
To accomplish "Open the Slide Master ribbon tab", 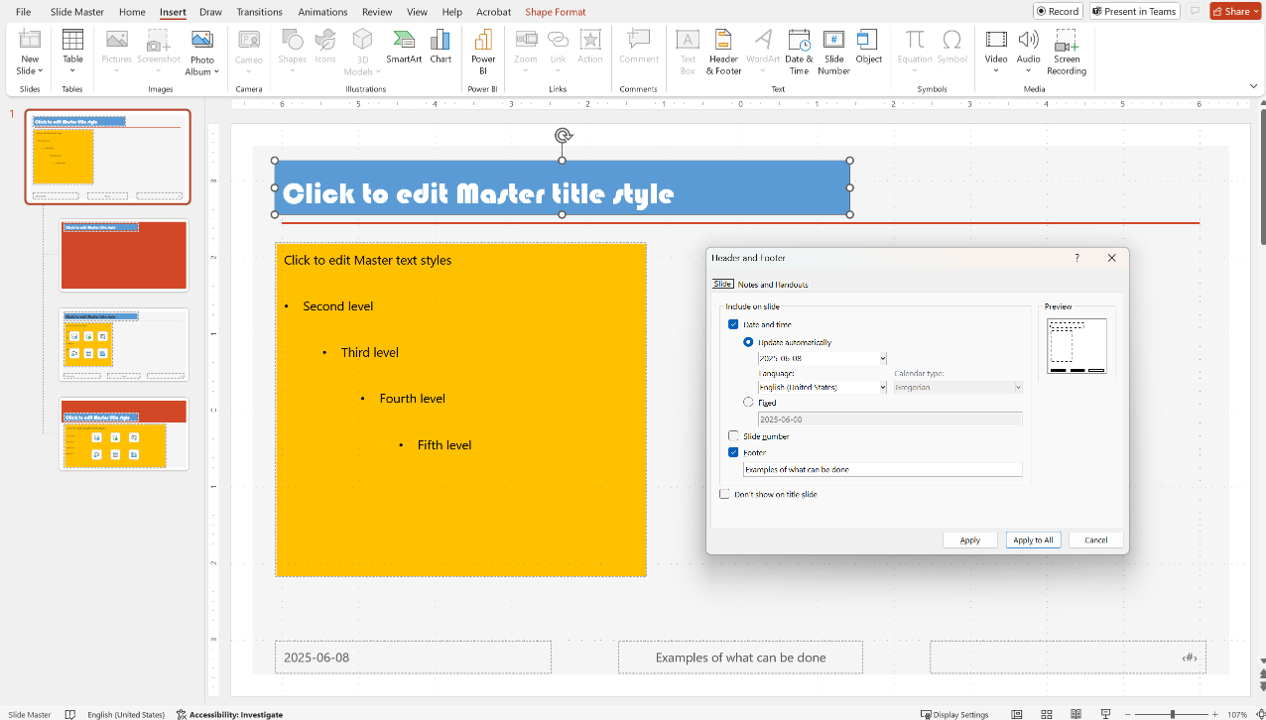I will click(77, 12).
